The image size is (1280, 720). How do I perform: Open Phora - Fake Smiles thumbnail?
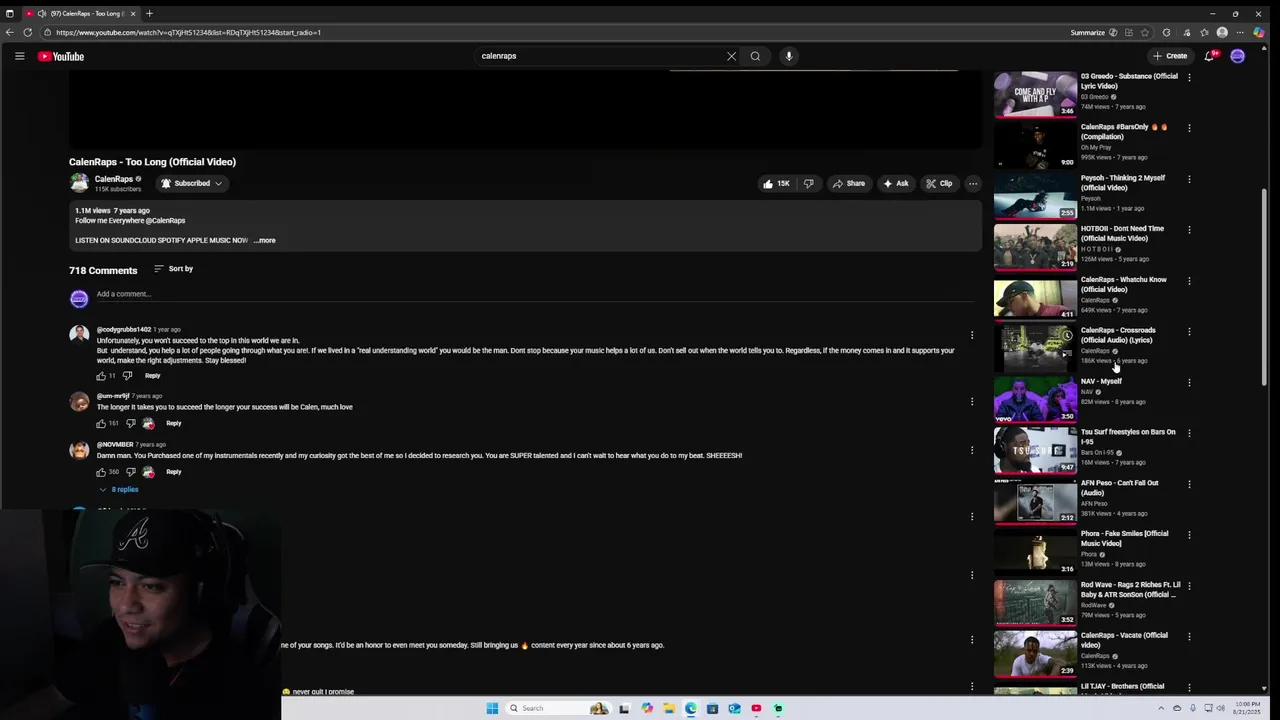tap(1035, 552)
